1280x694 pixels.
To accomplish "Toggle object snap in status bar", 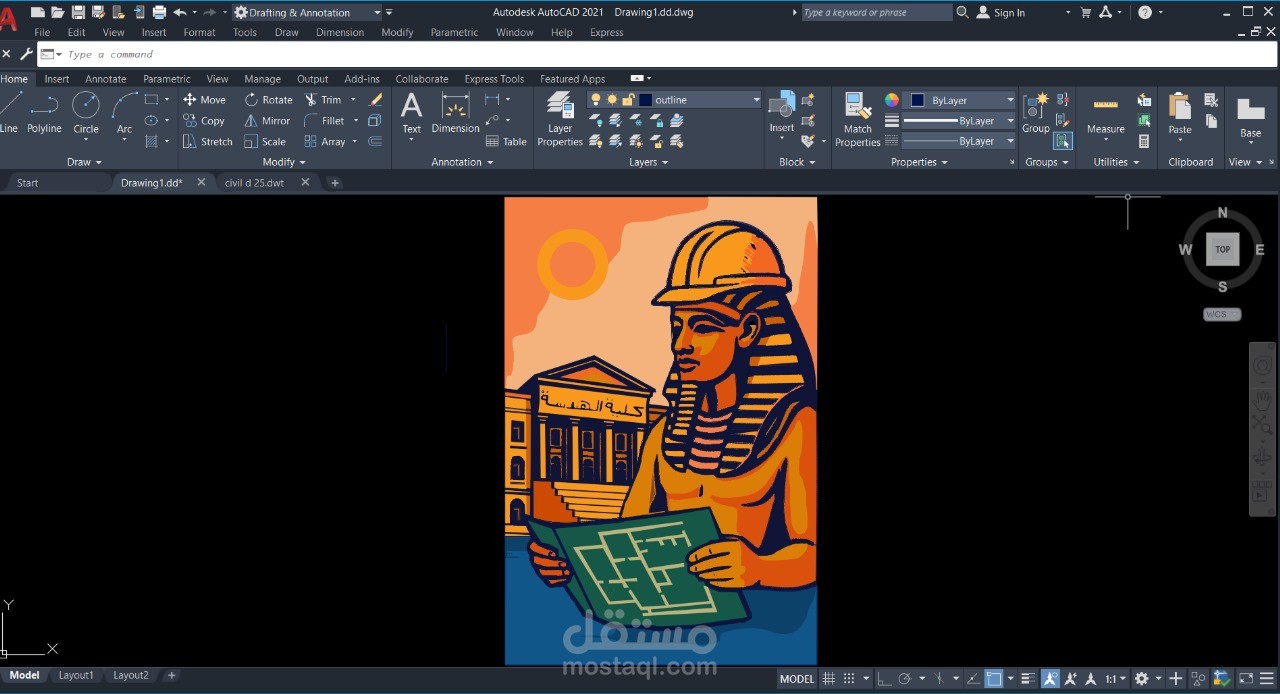I will pyautogui.click(x=993, y=679).
